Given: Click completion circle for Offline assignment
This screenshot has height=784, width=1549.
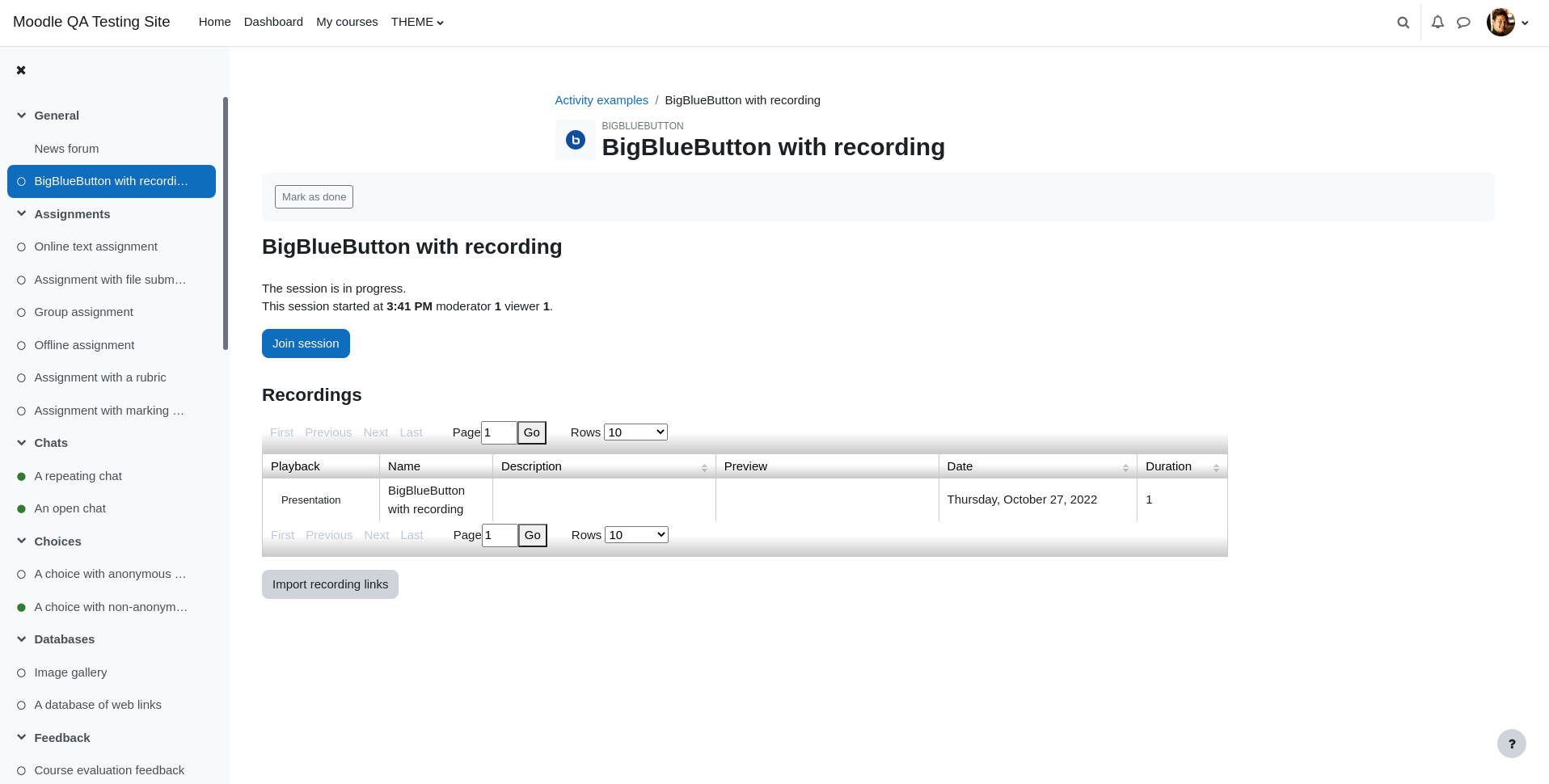Looking at the screenshot, I should coord(22,346).
